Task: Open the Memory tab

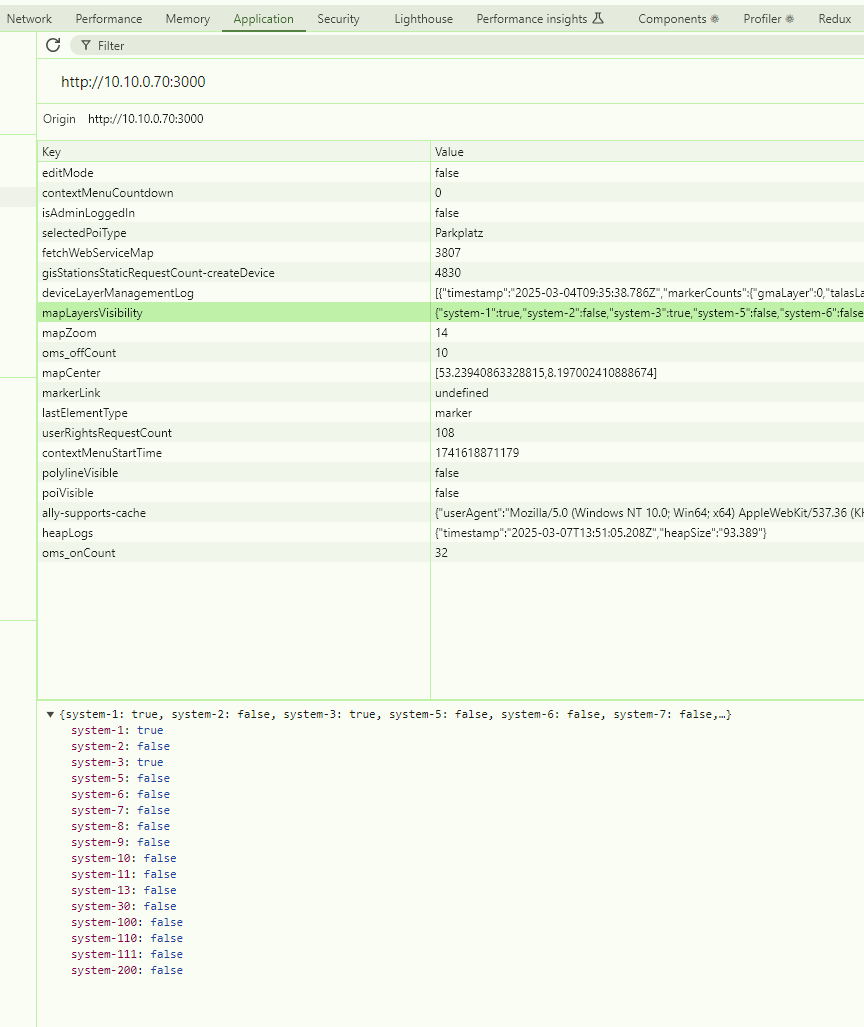Action: [188, 19]
